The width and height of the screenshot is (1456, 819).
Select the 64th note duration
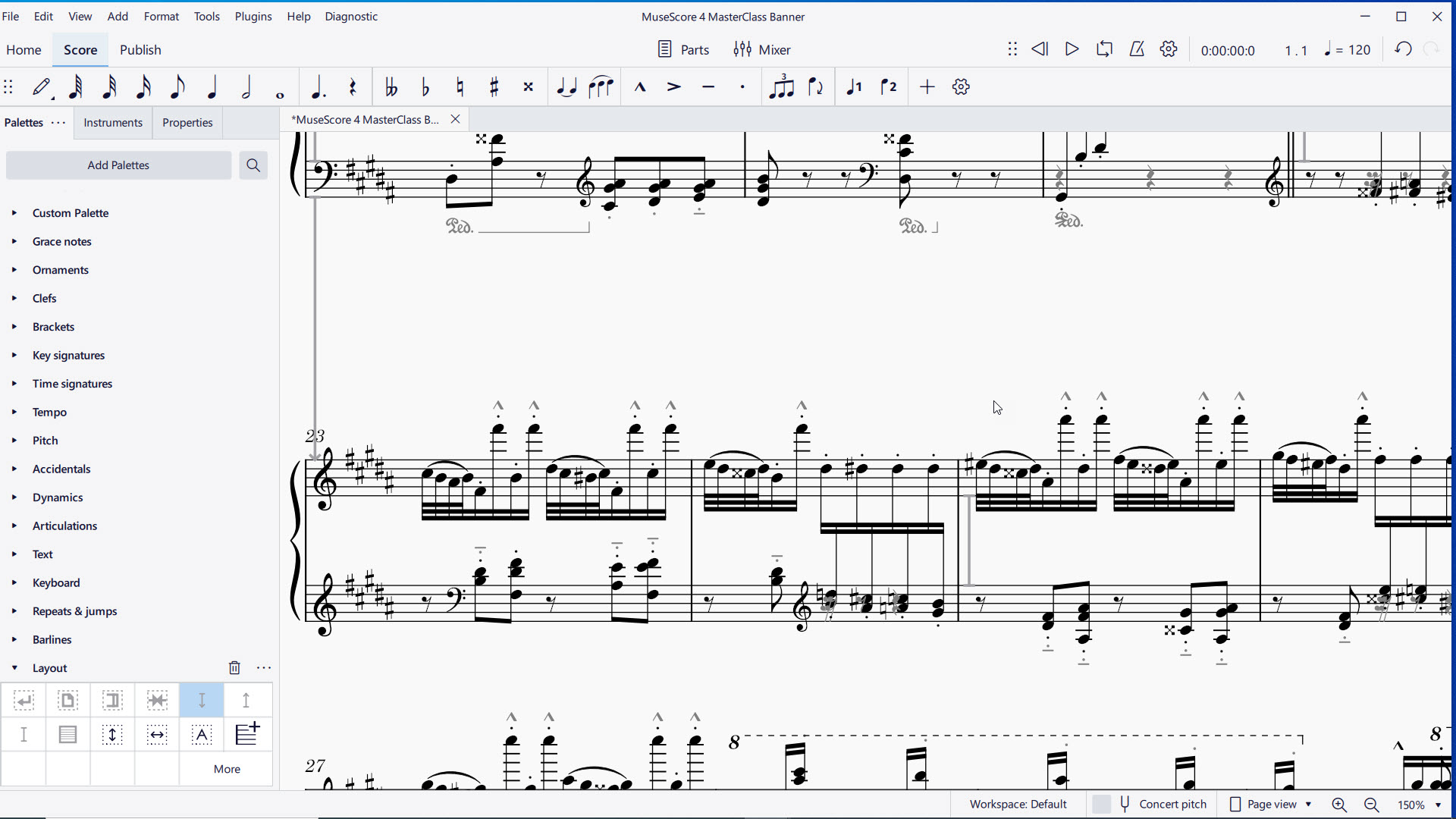(x=75, y=87)
